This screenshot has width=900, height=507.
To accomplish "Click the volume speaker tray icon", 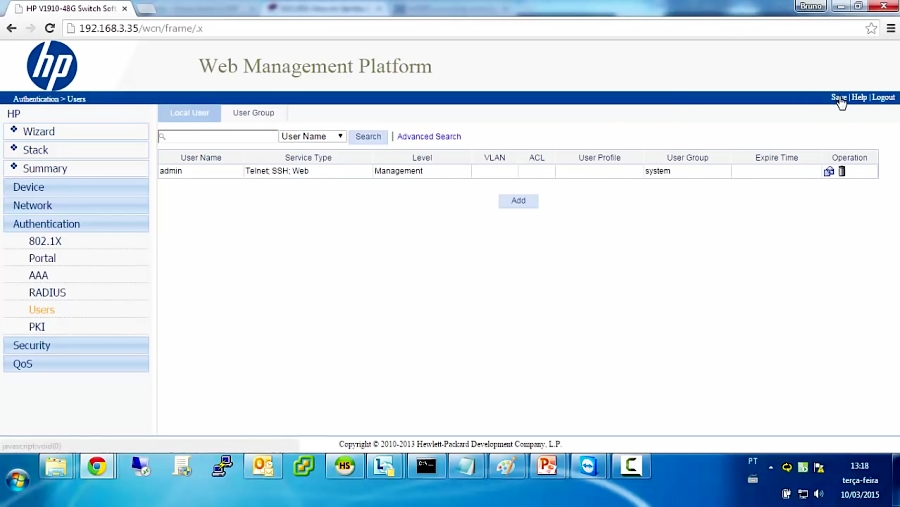I will [x=819, y=494].
